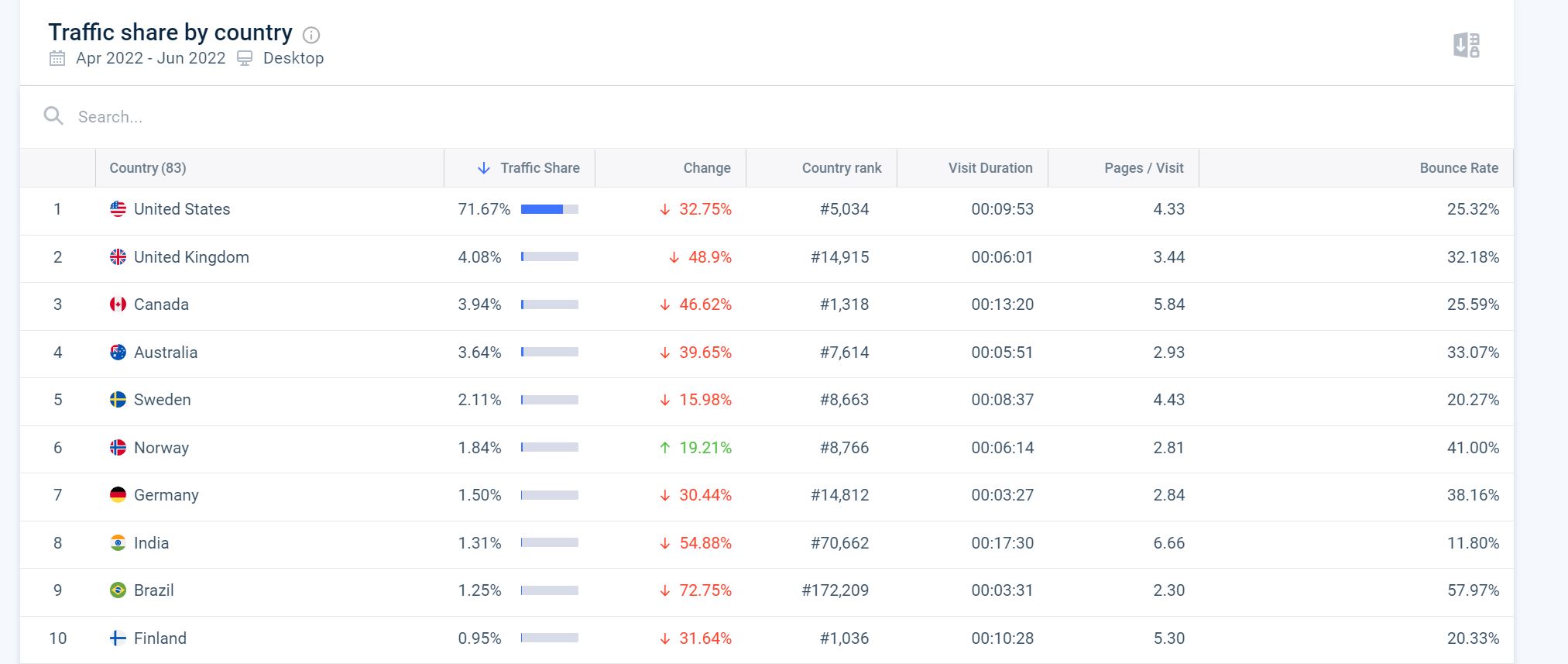Click the United Kingdom flag icon
This screenshot has height=664, width=1568.
pos(118,257)
